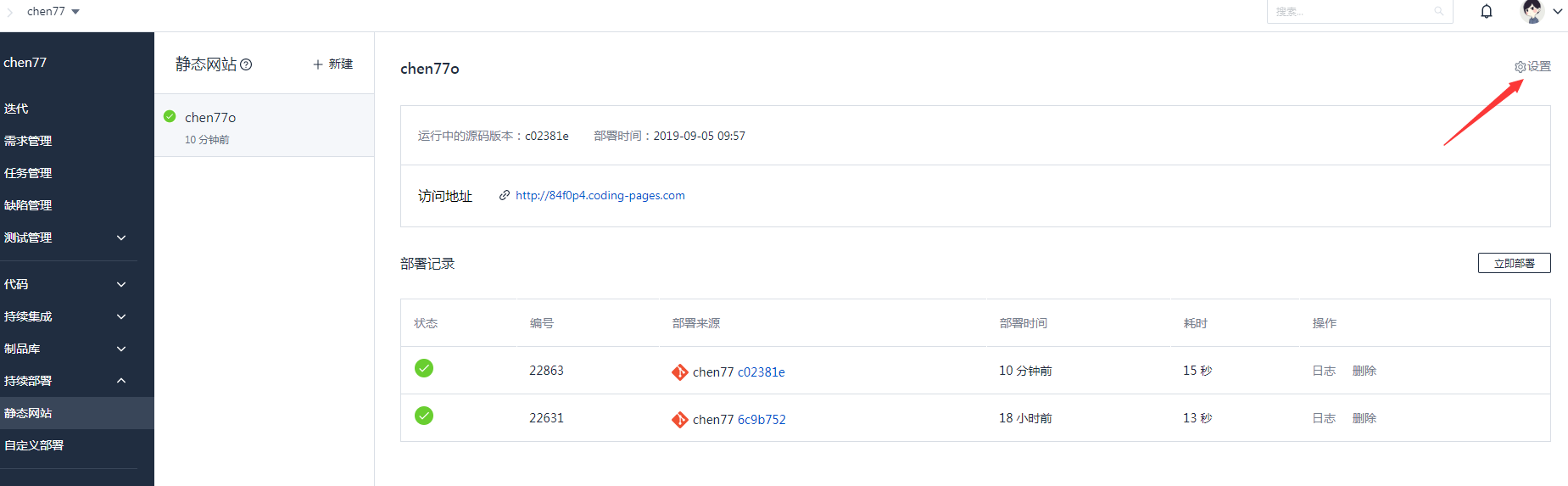Click the 编号 column header
The width and height of the screenshot is (1568, 486).
click(542, 323)
